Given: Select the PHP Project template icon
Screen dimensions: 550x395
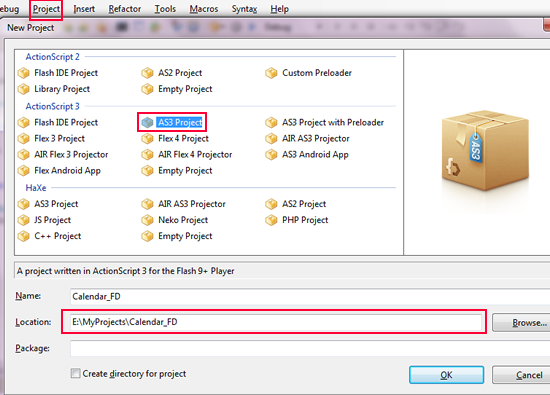Looking at the screenshot, I should [x=271, y=220].
